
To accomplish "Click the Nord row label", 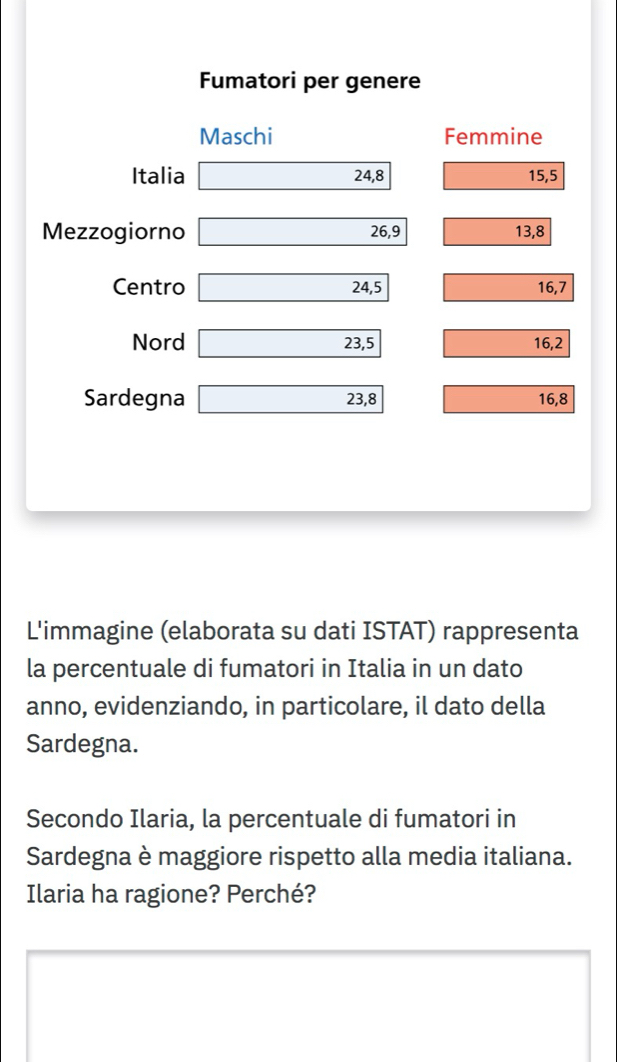I will [x=158, y=343].
